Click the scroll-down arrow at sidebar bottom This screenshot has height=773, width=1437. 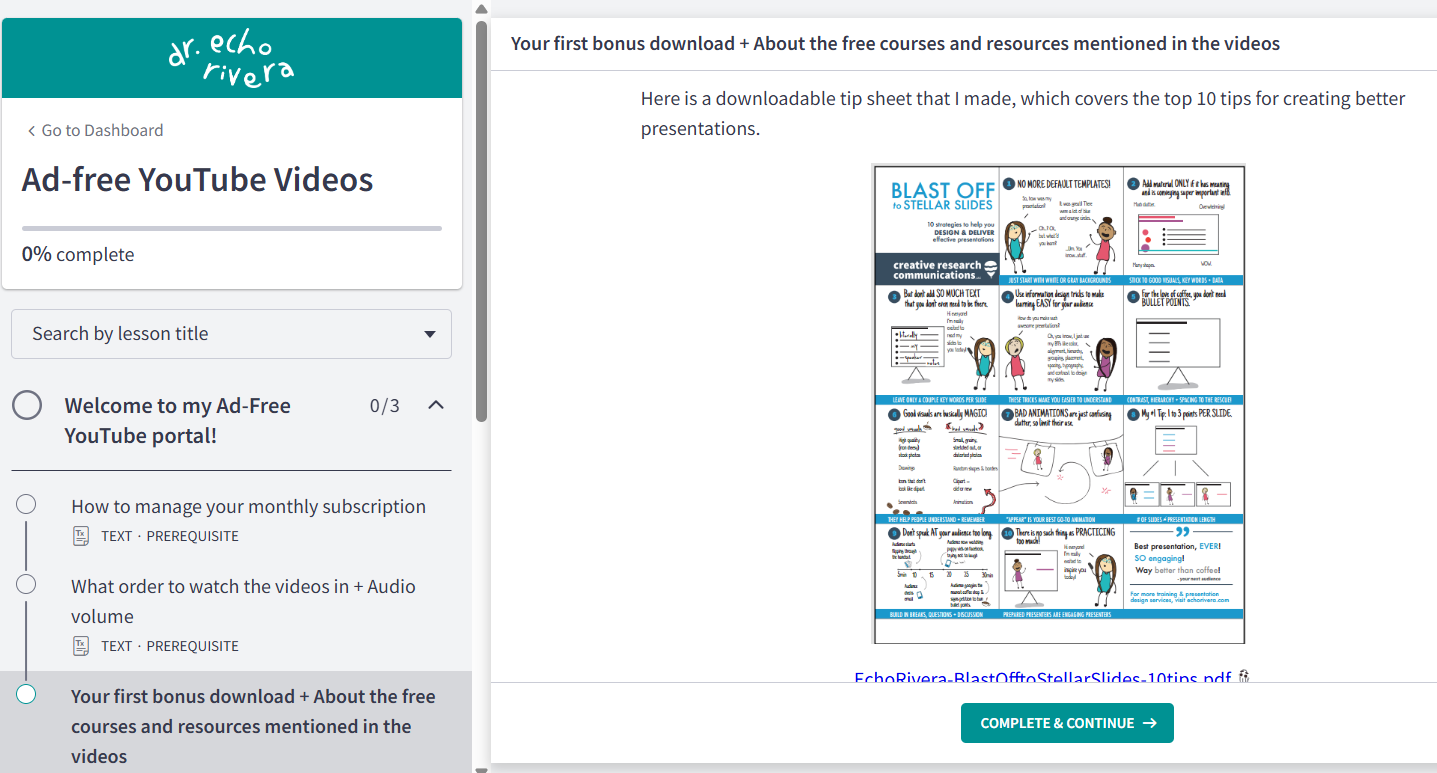point(481,769)
